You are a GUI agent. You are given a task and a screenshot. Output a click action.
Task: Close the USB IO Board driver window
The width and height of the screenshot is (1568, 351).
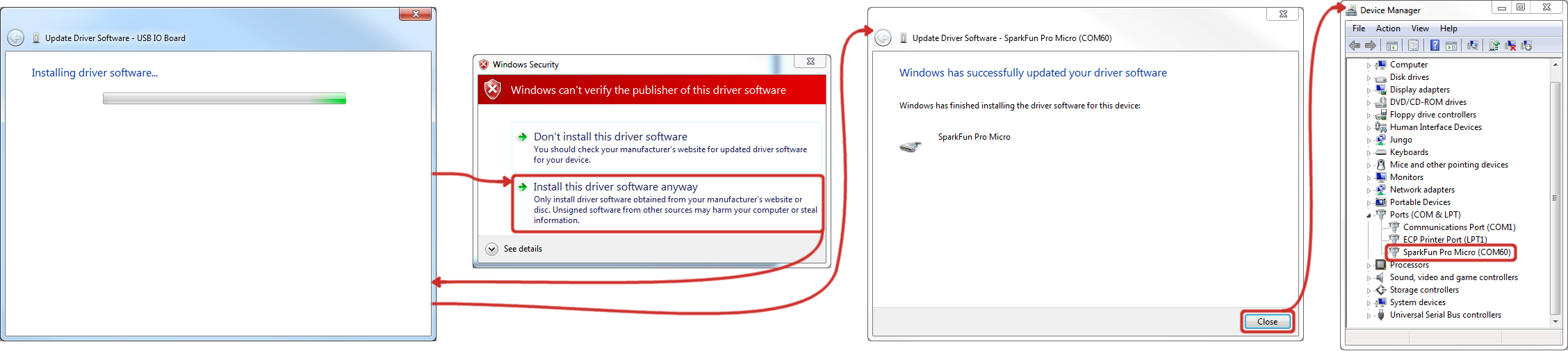[416, 14]
